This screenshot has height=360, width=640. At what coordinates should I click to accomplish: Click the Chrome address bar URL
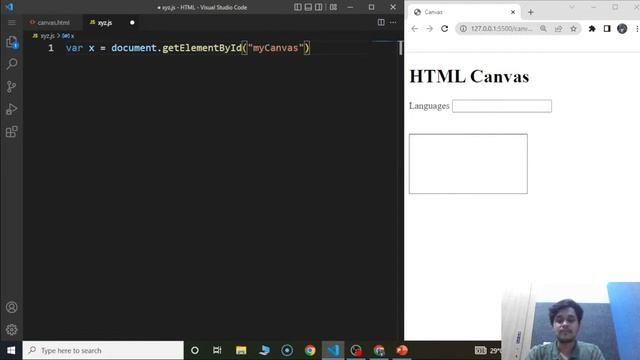502,29
